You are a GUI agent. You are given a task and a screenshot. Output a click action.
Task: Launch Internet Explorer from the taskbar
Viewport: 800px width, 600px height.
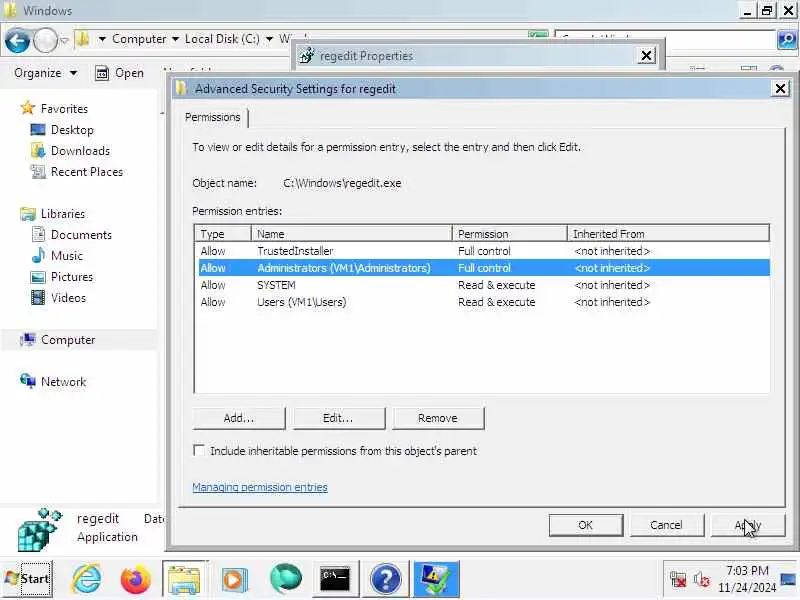pos(87,579)
